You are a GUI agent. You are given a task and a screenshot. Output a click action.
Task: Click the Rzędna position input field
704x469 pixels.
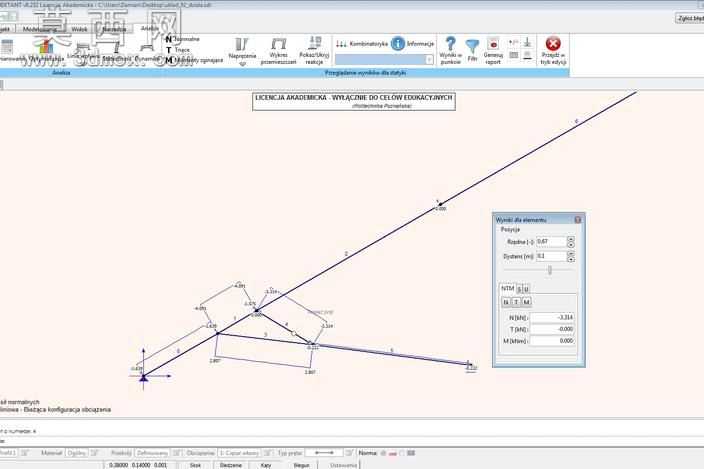click(551, 242)
